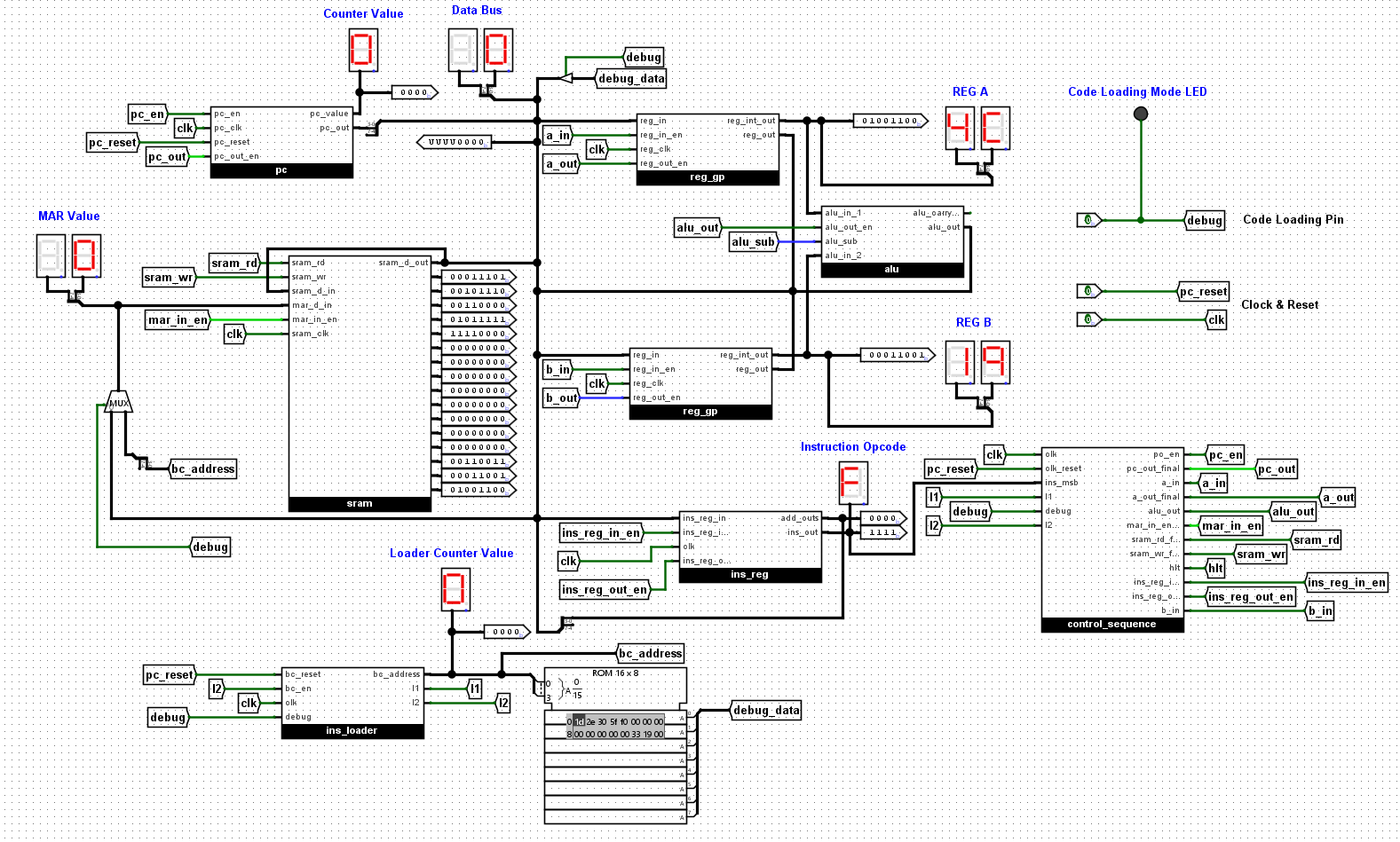The height and width of the screenshot is (842, 1400).
Task: Select the ins_reg subcircuit block
Action: (x=750, y=547)
